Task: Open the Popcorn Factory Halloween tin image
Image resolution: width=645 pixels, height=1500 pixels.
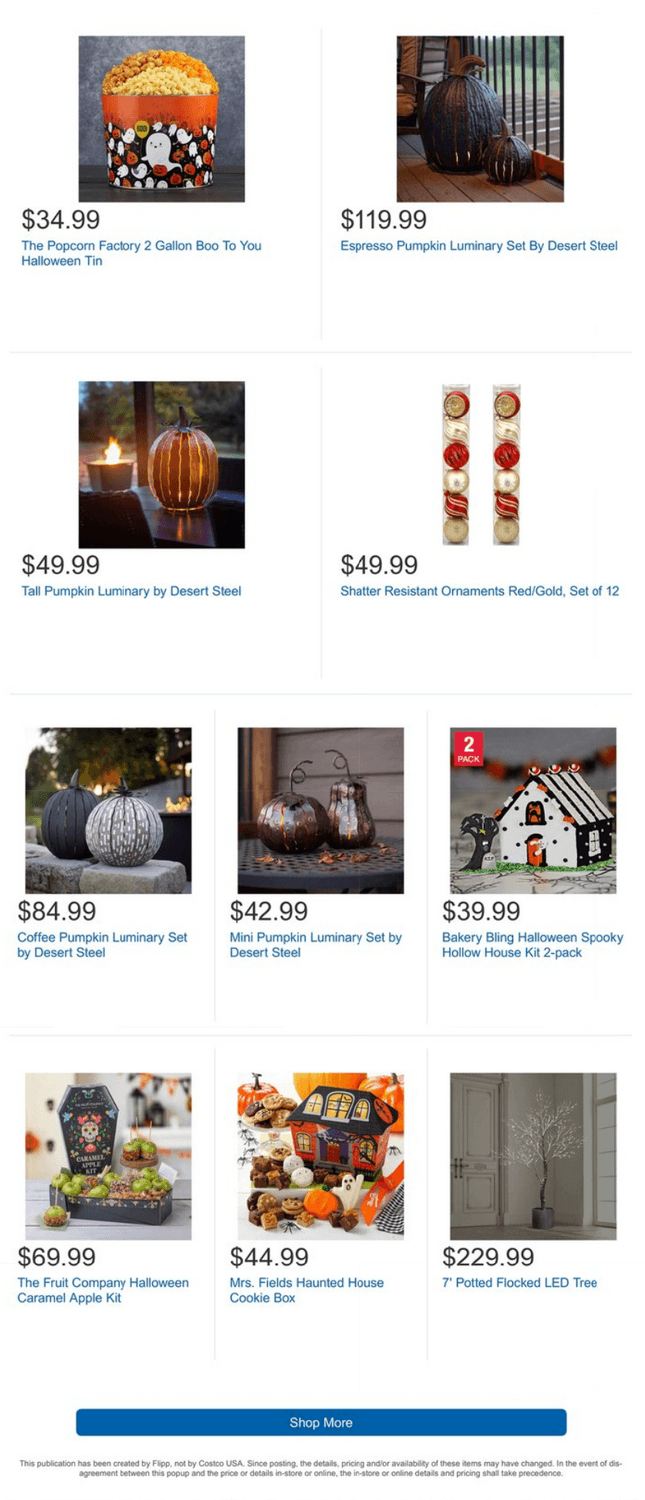Action: point(161,119)
